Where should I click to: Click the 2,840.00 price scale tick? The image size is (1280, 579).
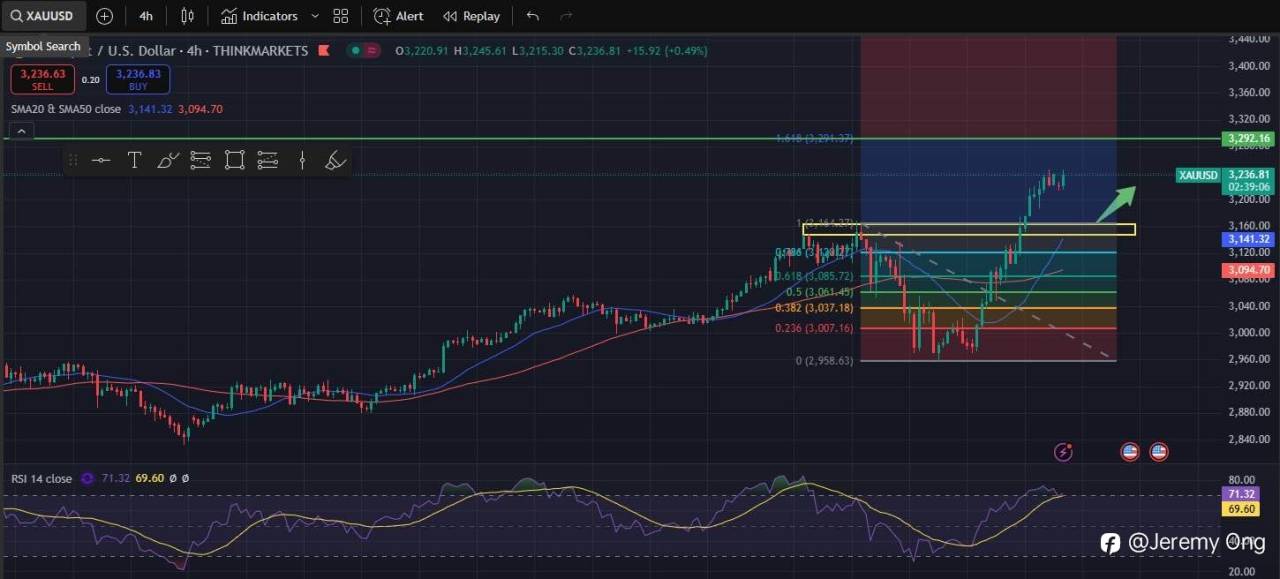[x=1248, y=439]
